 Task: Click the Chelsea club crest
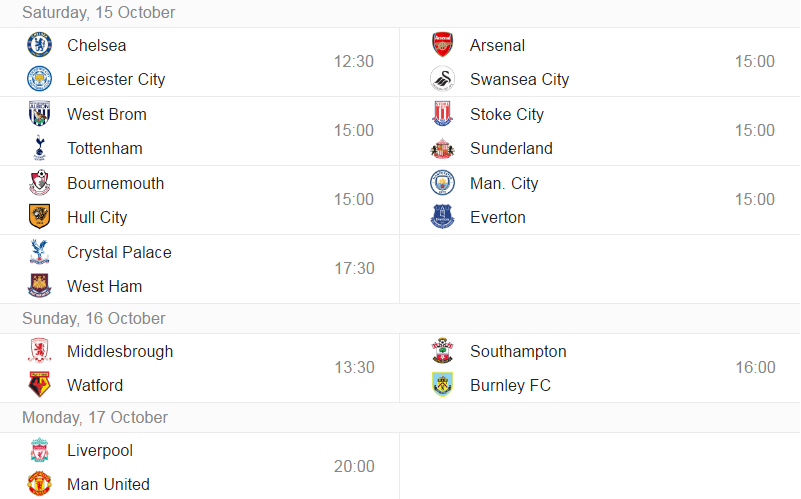point(39,45)
